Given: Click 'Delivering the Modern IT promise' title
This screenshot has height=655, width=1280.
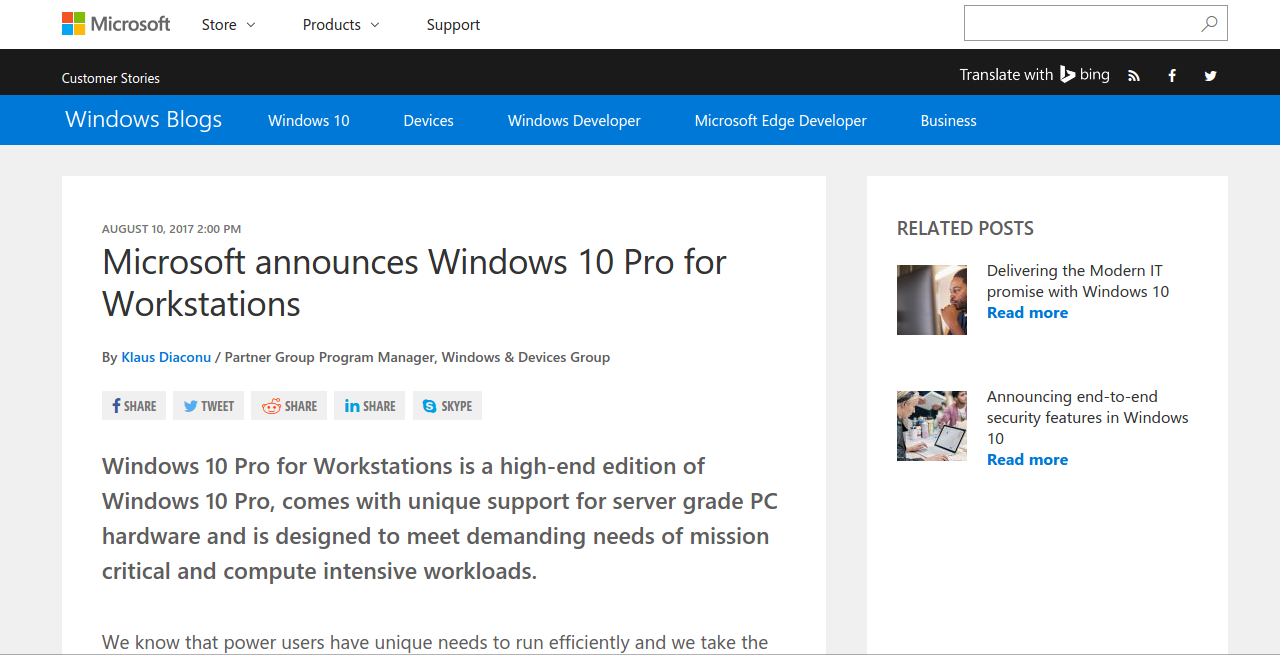Looking at the screenshot, I should click(1078, 281).
